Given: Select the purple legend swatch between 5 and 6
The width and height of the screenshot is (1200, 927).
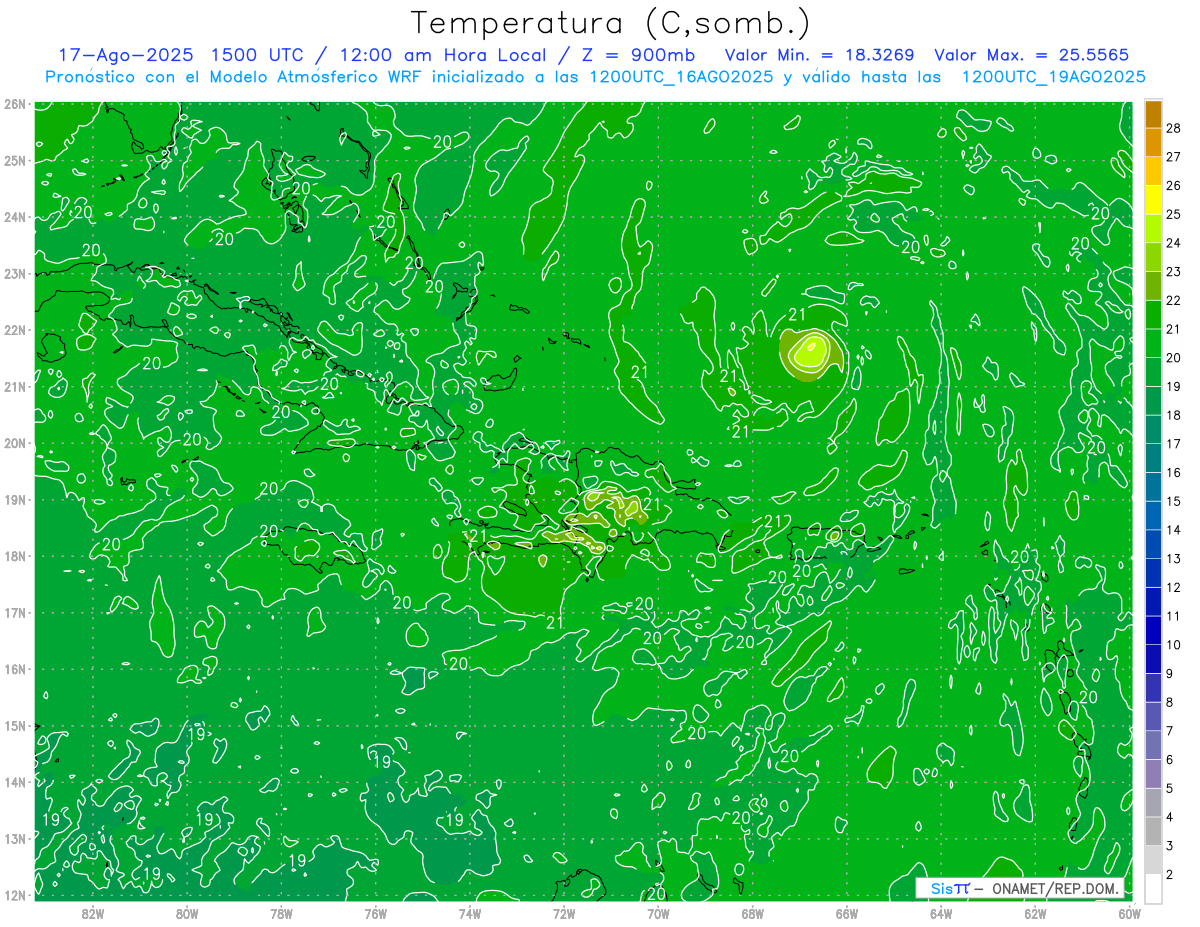Looking at the screenshot, I should pos(1153,774).
